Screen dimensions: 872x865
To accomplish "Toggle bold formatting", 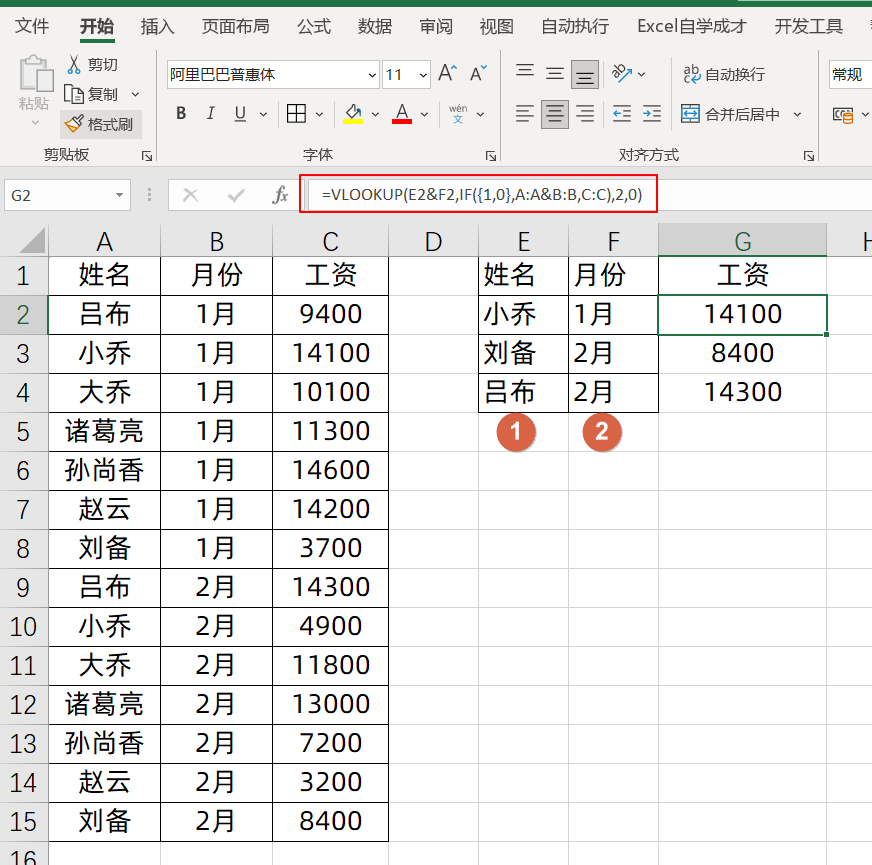I will point(181,113).
